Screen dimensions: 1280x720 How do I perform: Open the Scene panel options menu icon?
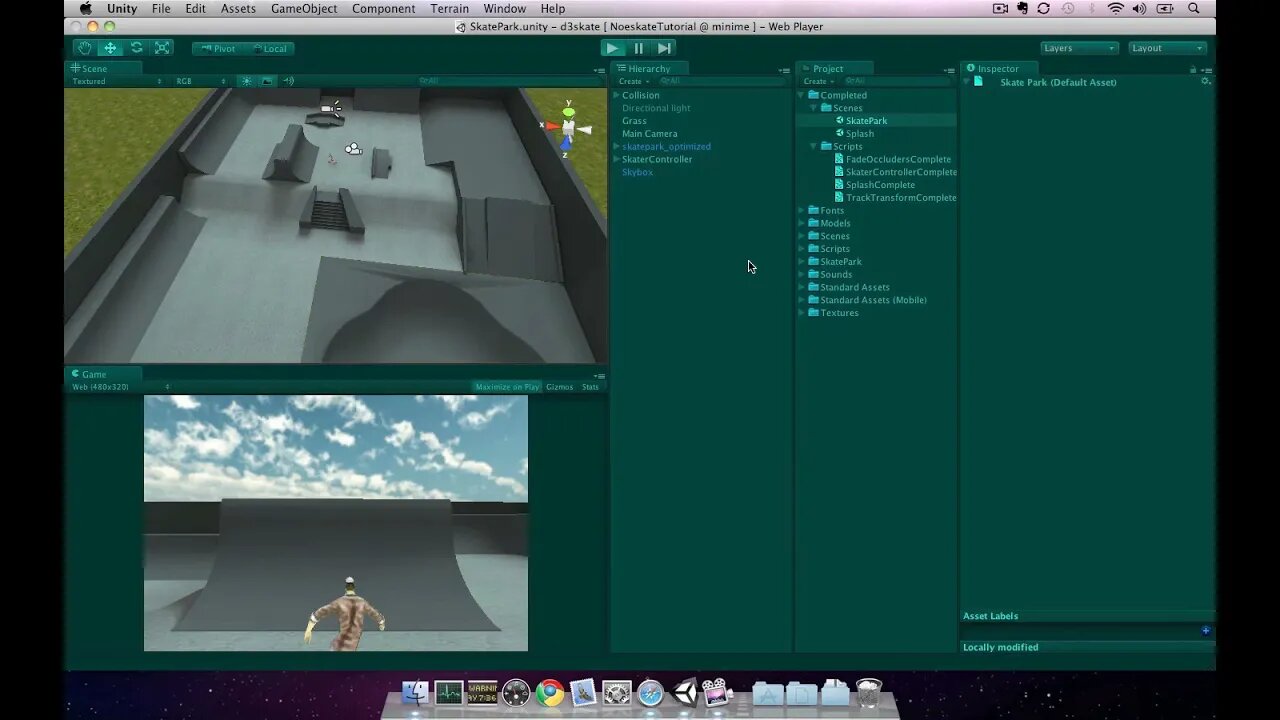(599, 70)
